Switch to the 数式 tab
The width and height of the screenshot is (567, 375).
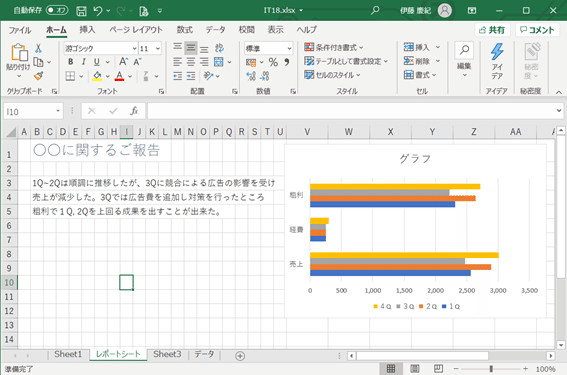[184, 30]
